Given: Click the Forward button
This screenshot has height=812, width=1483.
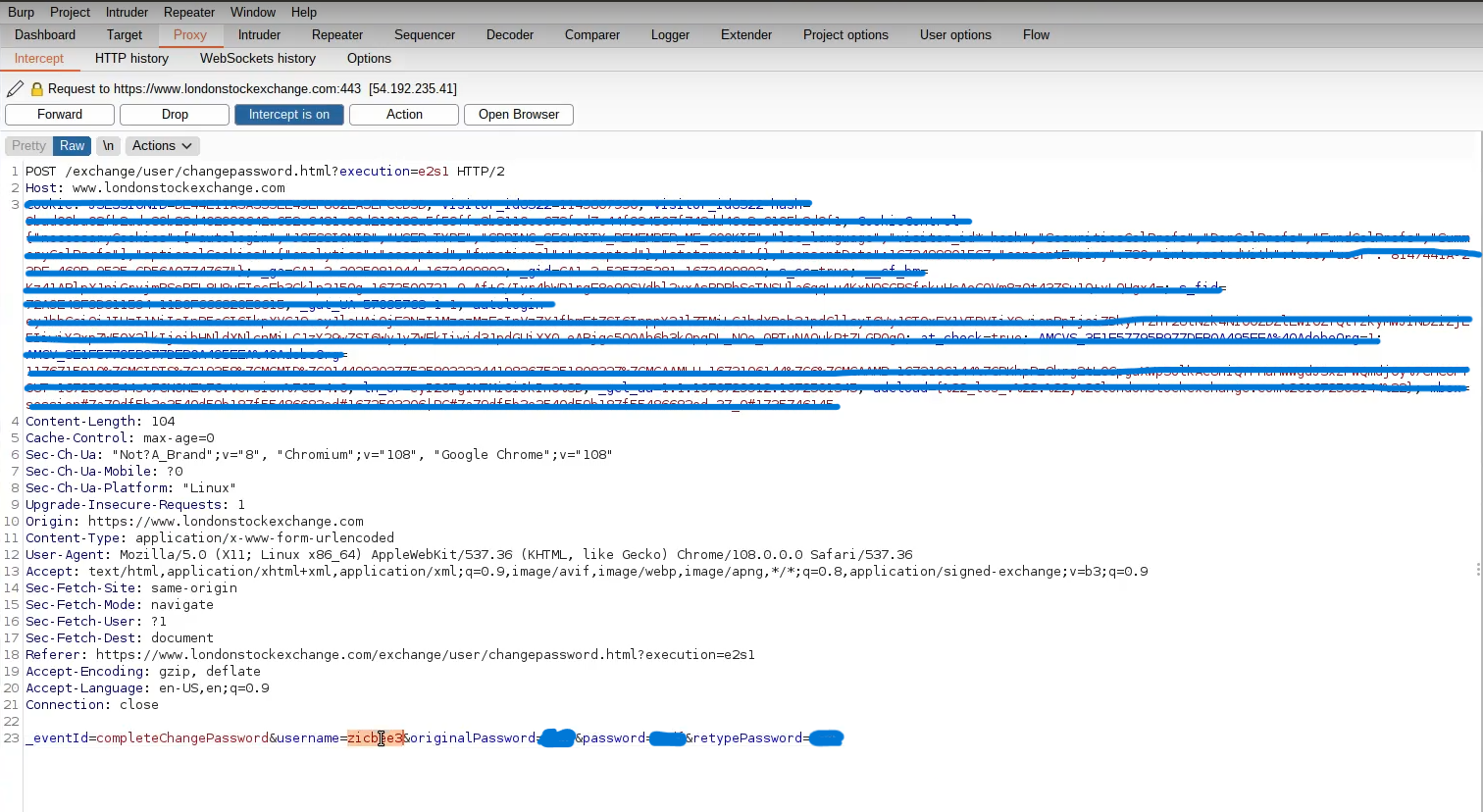Looking at the screenshot, I should [x=60, y=115].
